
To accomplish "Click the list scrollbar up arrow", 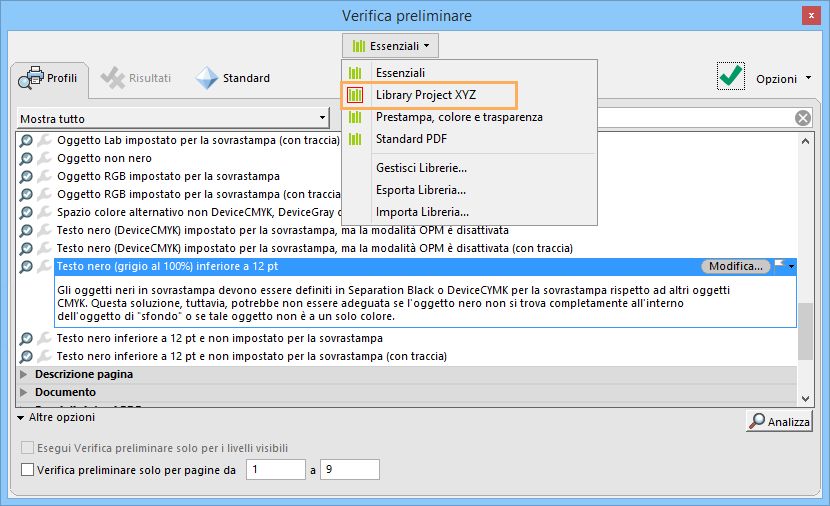I will [805, 141].
